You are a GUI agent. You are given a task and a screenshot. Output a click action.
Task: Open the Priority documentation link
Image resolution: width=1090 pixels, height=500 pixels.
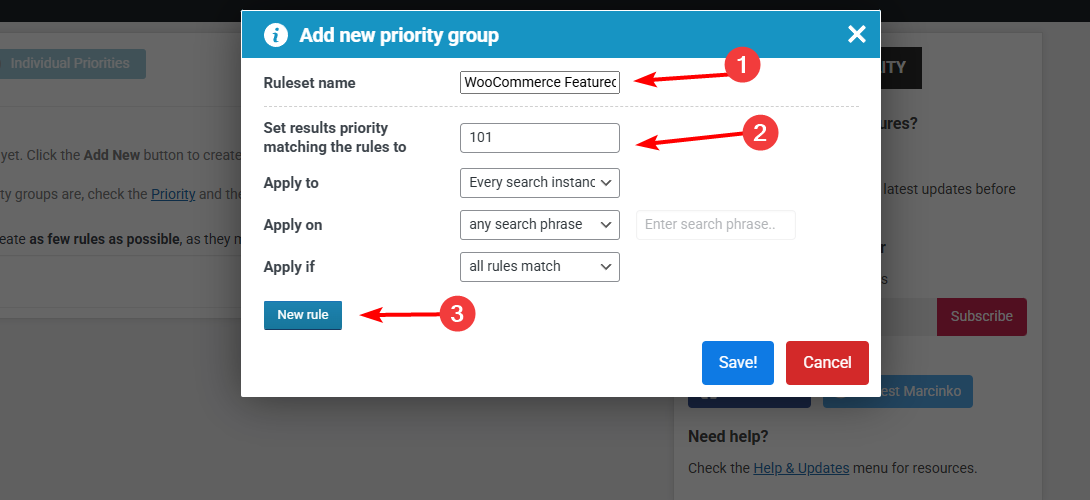173,194
